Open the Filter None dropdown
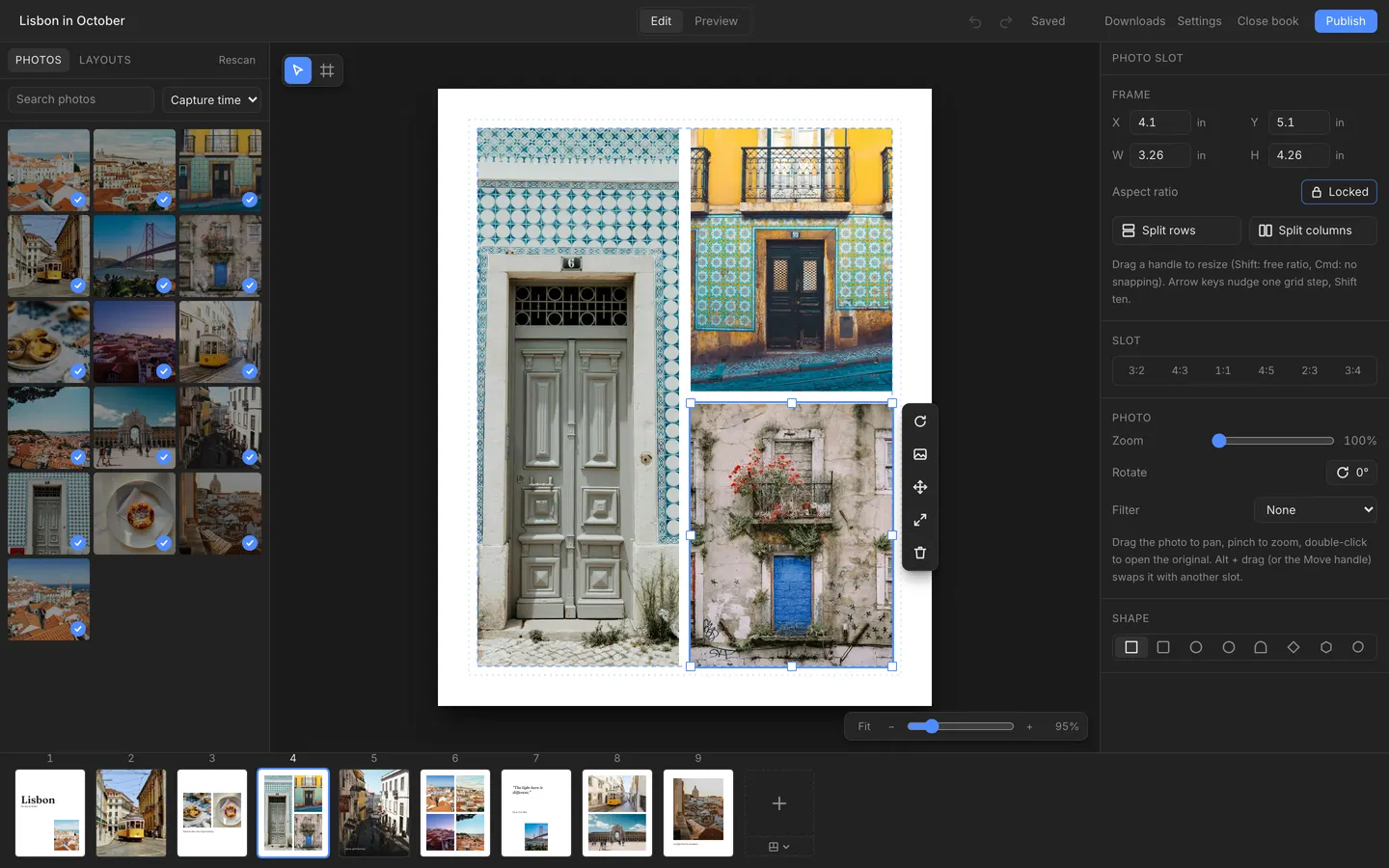 click(1316, 510)
